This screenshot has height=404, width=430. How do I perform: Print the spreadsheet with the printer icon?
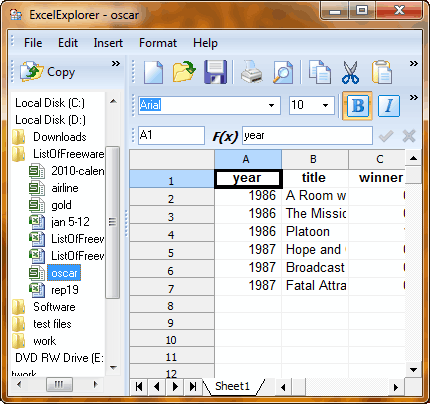[251, 72]
